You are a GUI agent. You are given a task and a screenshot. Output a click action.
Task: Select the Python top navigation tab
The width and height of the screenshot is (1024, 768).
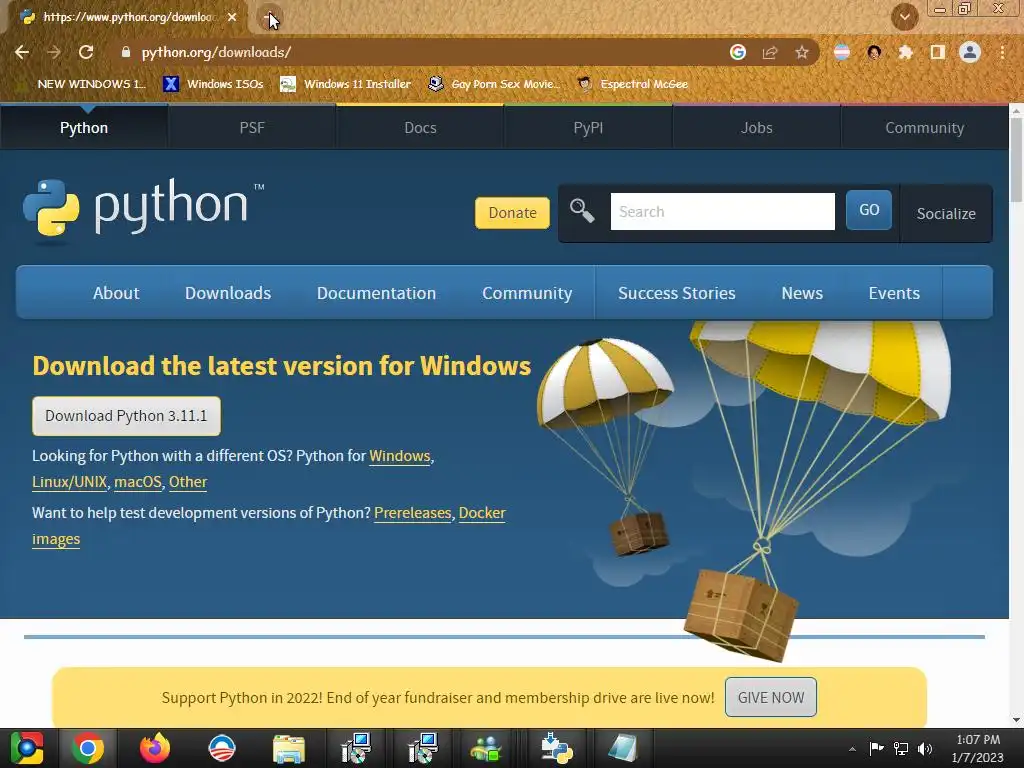pos(84,128)
